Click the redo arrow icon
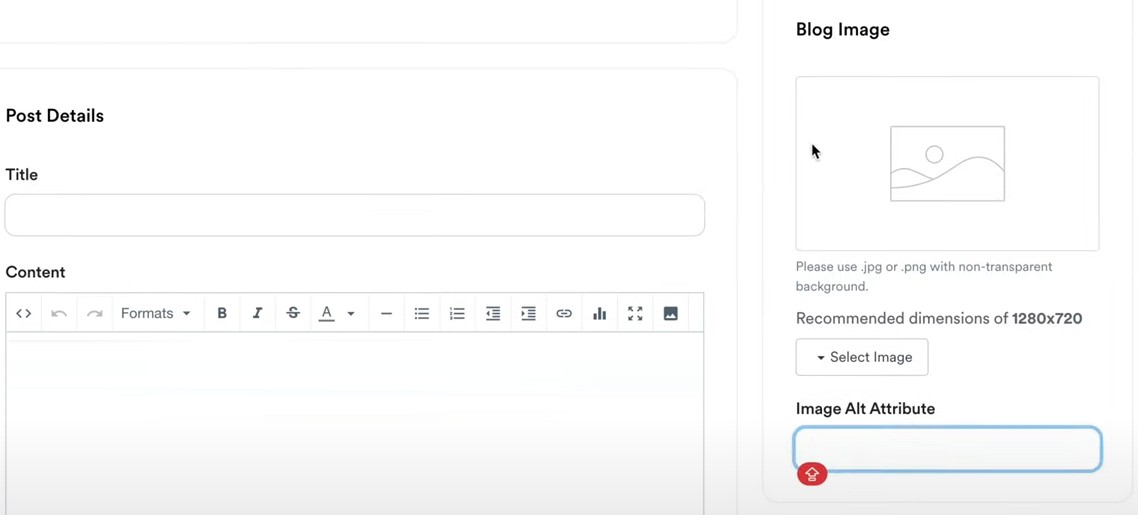 coord(94,313)
